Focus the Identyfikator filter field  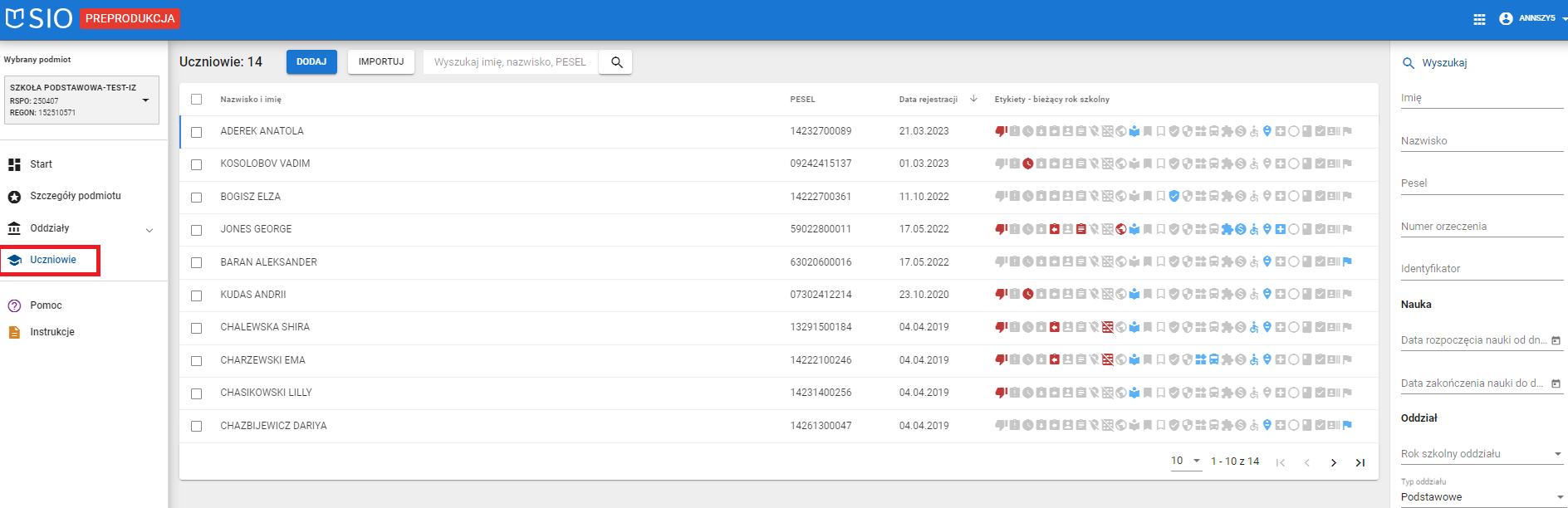(x=1482, y=269)
